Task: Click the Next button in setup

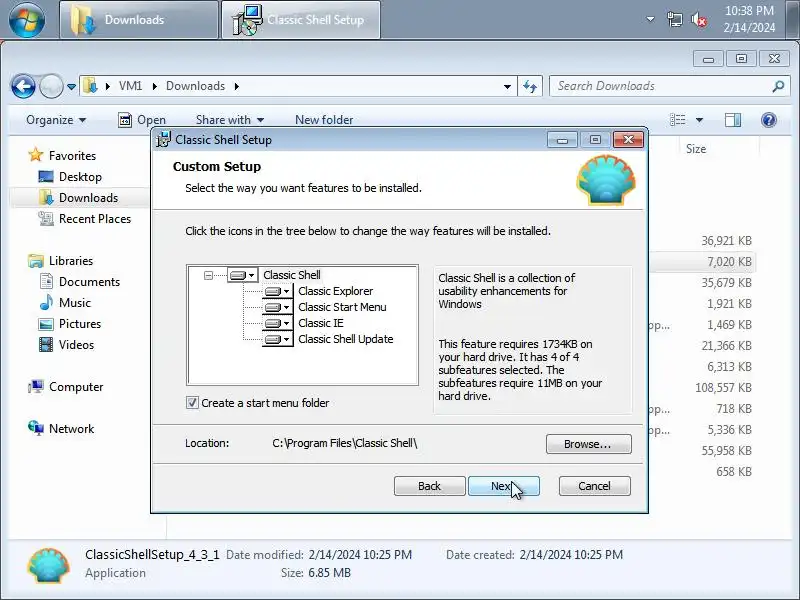Action: coord(504,486)
